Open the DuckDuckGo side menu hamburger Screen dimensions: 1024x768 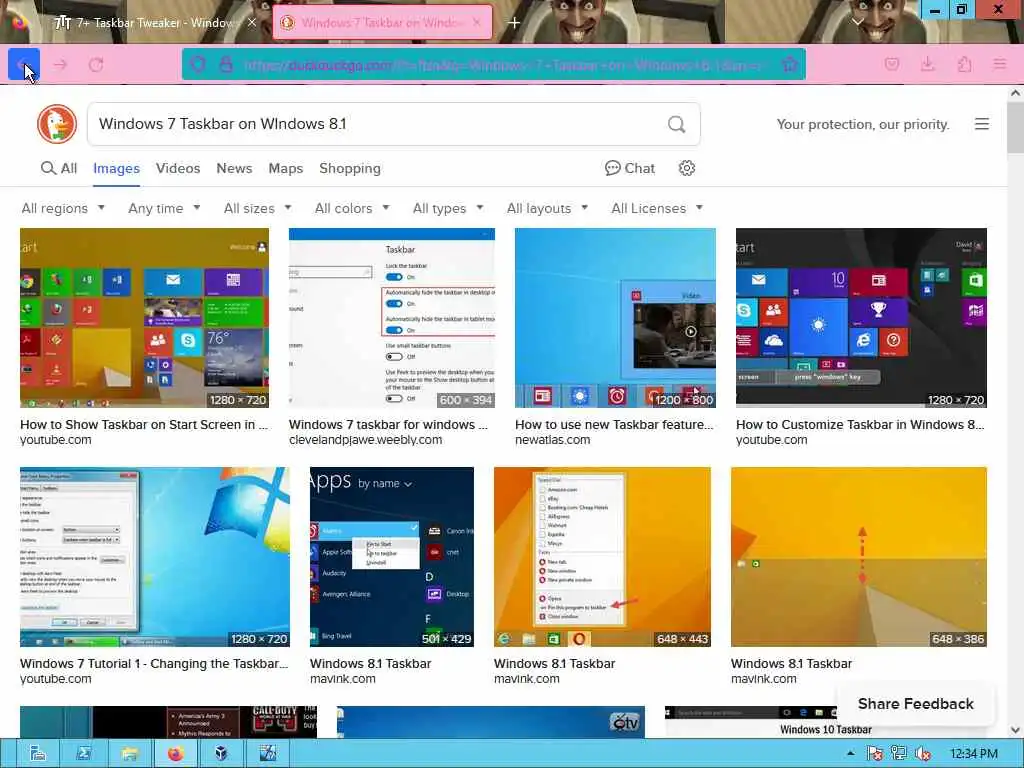(982, 124)
